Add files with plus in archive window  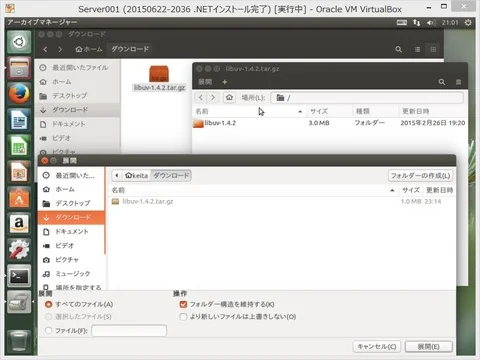(224, 82)
